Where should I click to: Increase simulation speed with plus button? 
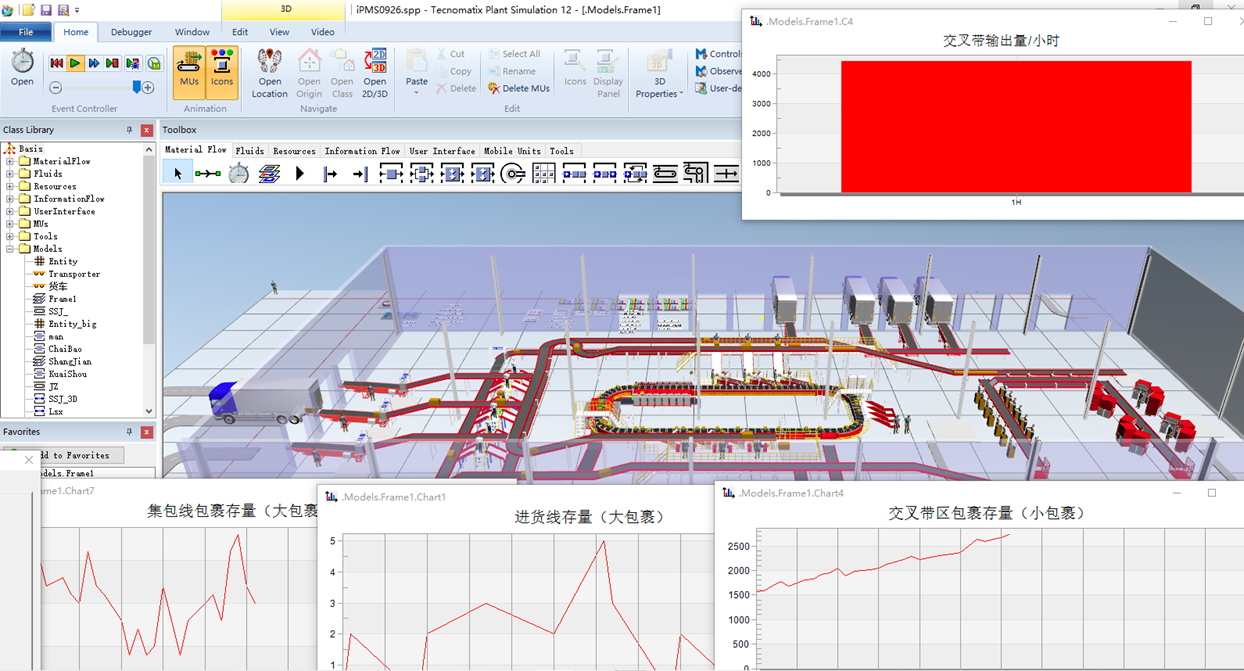[148, 88]
